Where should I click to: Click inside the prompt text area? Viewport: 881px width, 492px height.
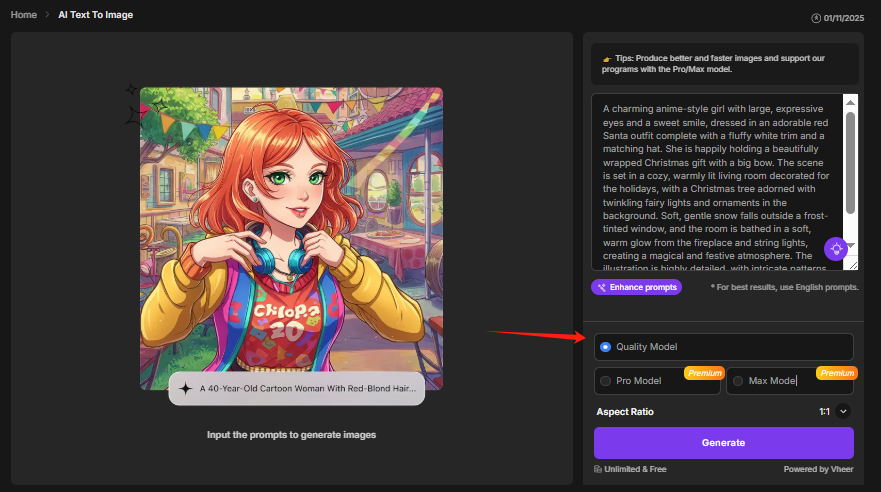point(715,180)
